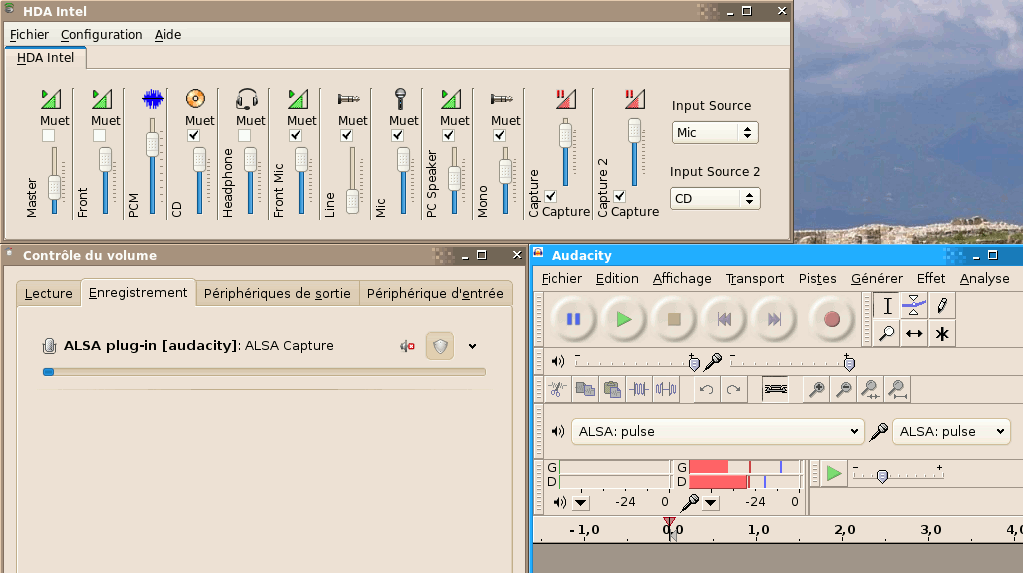Click the Redo arrow in Audacity
The image size is (1023, 573).
(x=733, y=390)
